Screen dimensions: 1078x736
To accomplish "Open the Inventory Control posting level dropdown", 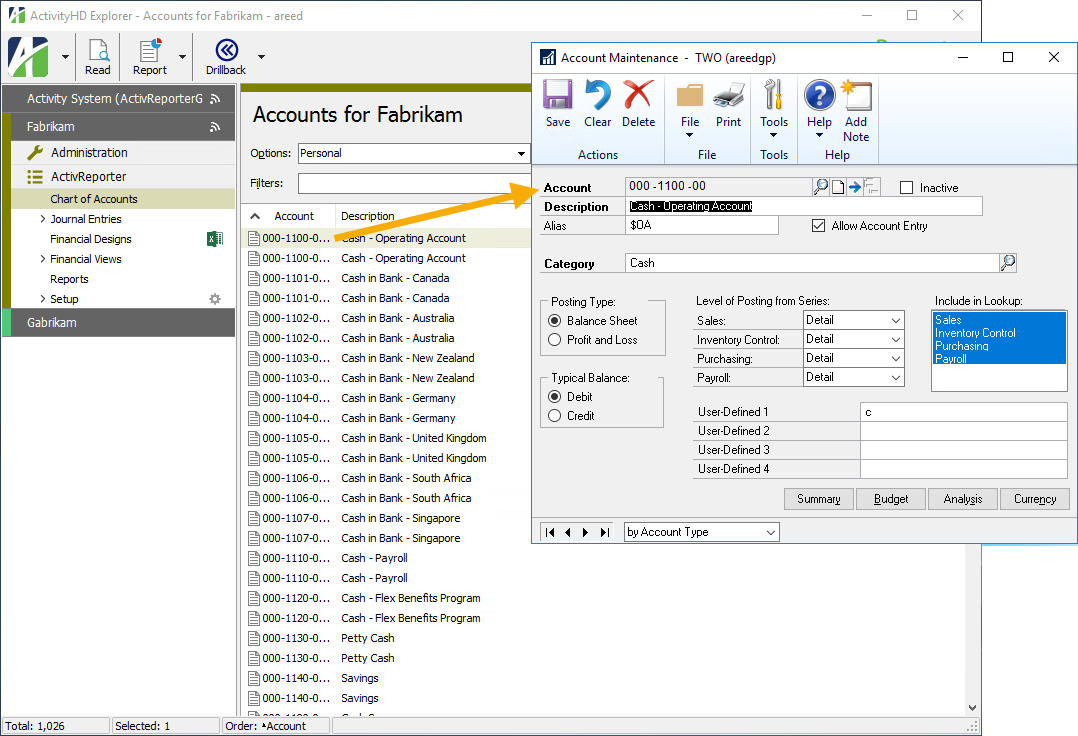I will coord(895,339).
